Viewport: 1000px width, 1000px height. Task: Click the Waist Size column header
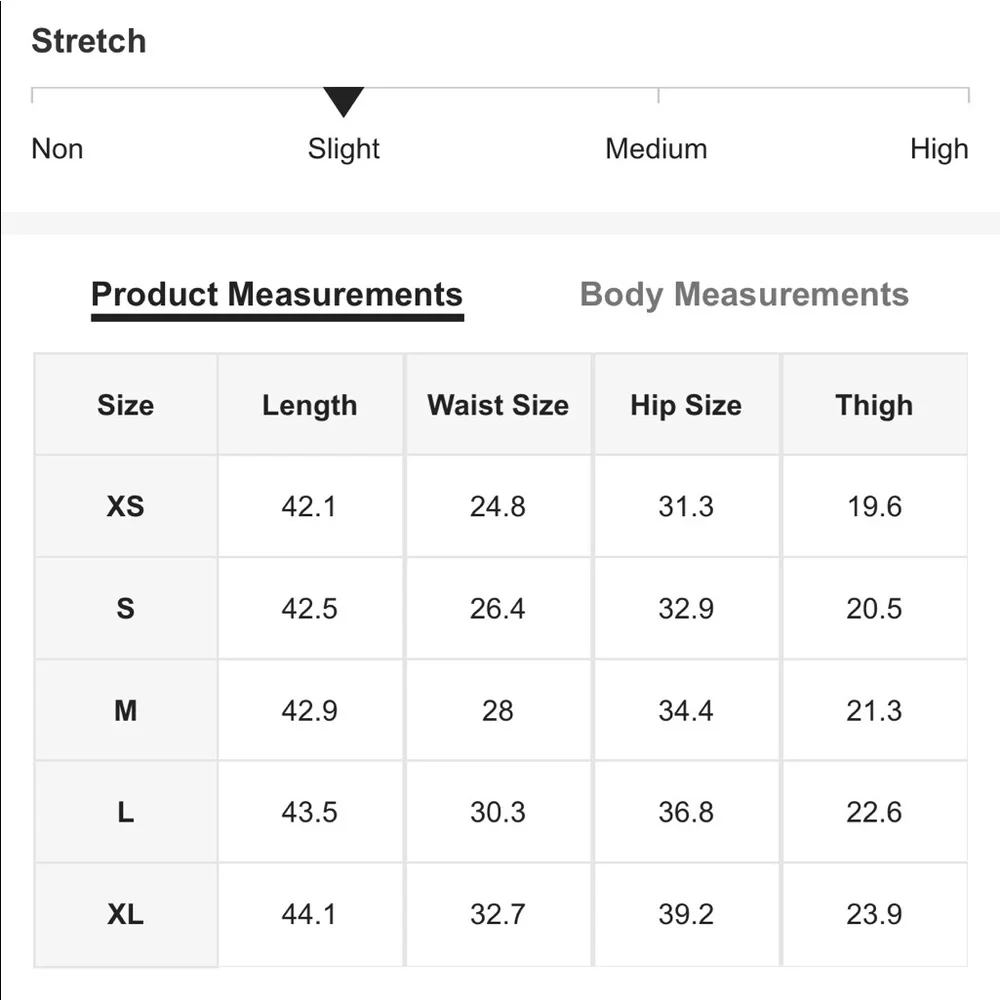tap(498, 405)
